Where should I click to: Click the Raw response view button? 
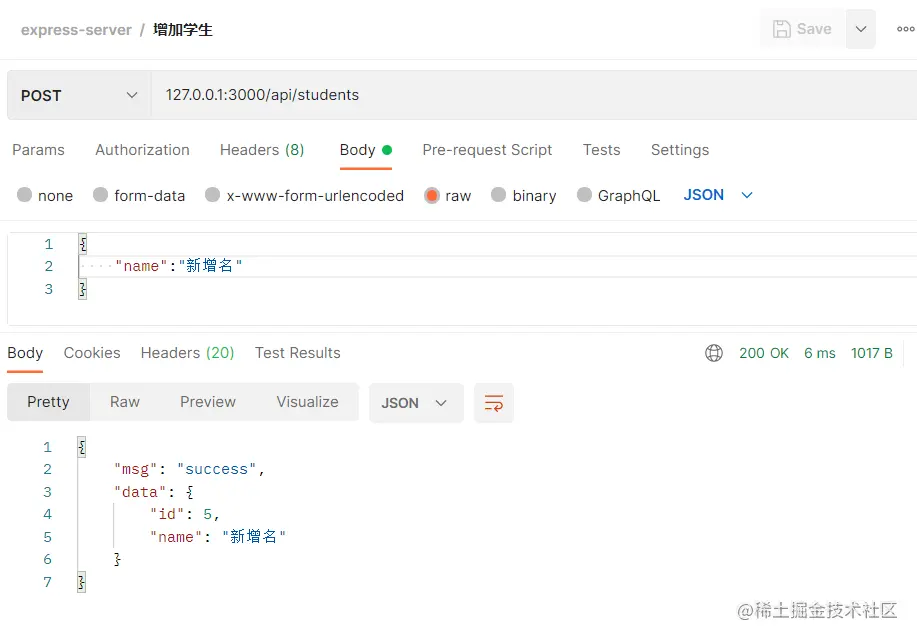pyautogui.click(x=125, y=402)
